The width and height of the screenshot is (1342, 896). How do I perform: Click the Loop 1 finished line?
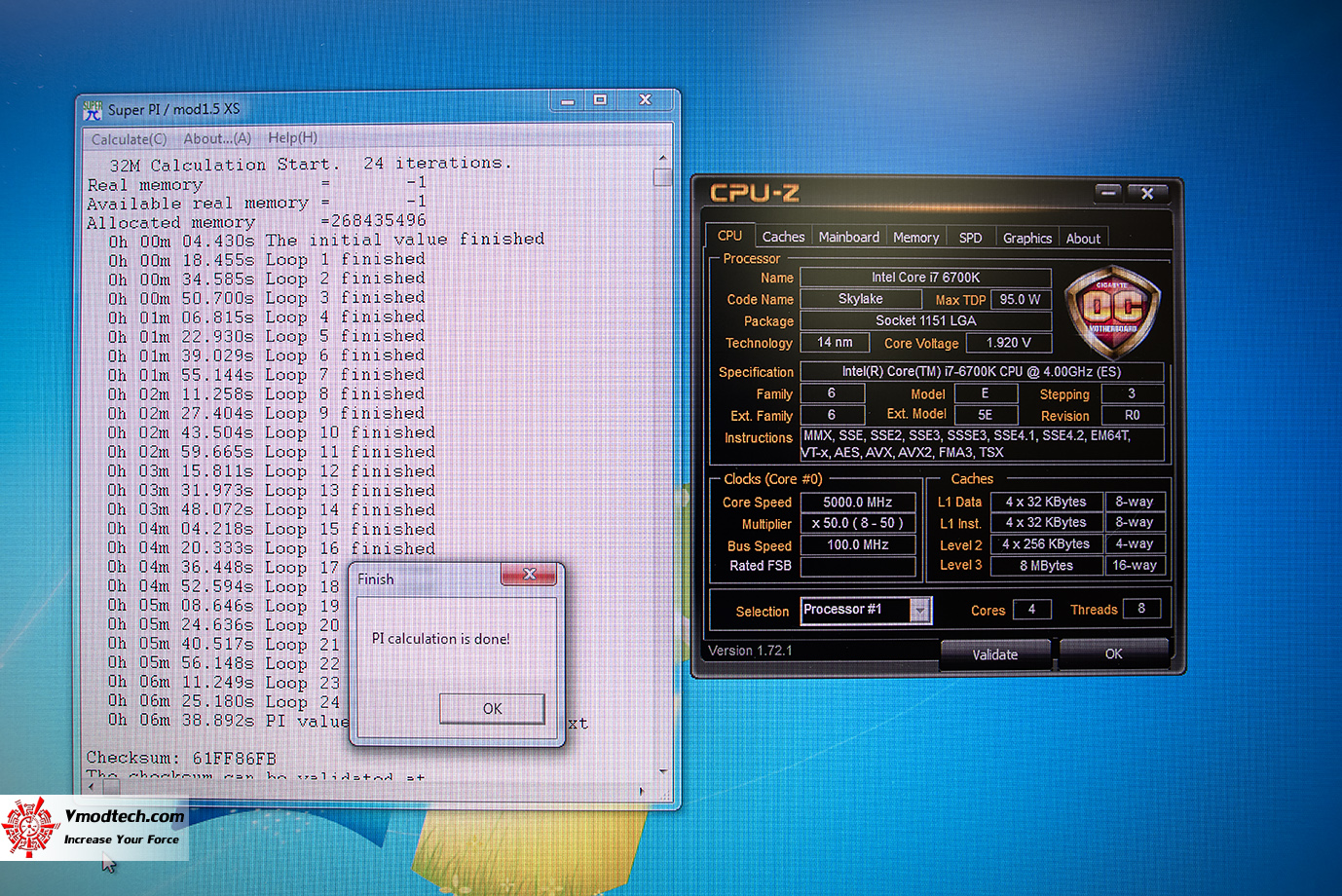[x=267, y=260]
